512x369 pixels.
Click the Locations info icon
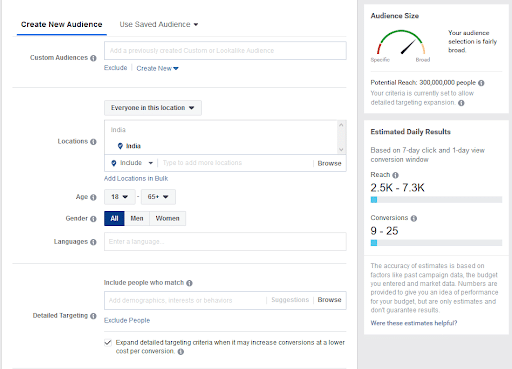point(93,142)
